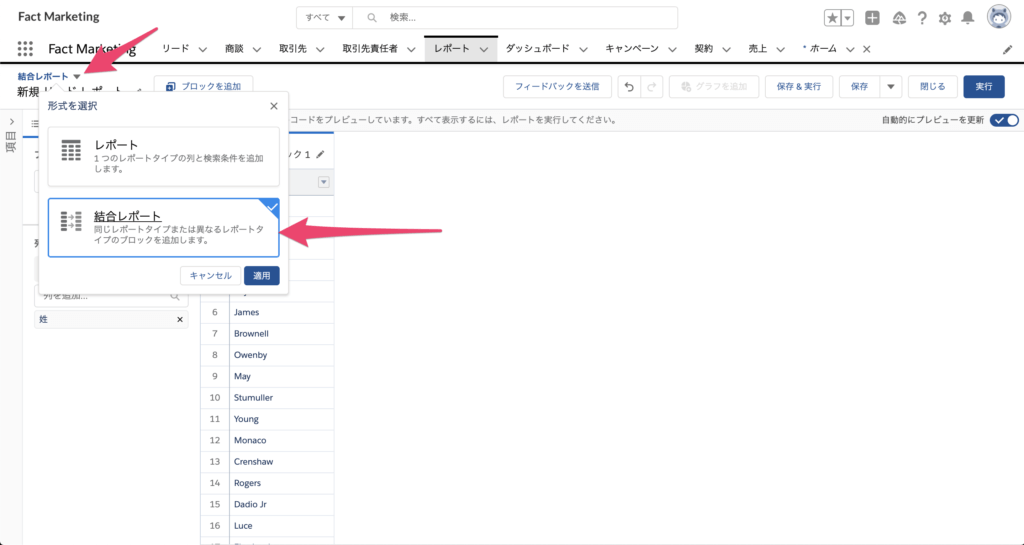Click the favorites star icon
This screenshot has width=1024, height=545.
[832, 18]
